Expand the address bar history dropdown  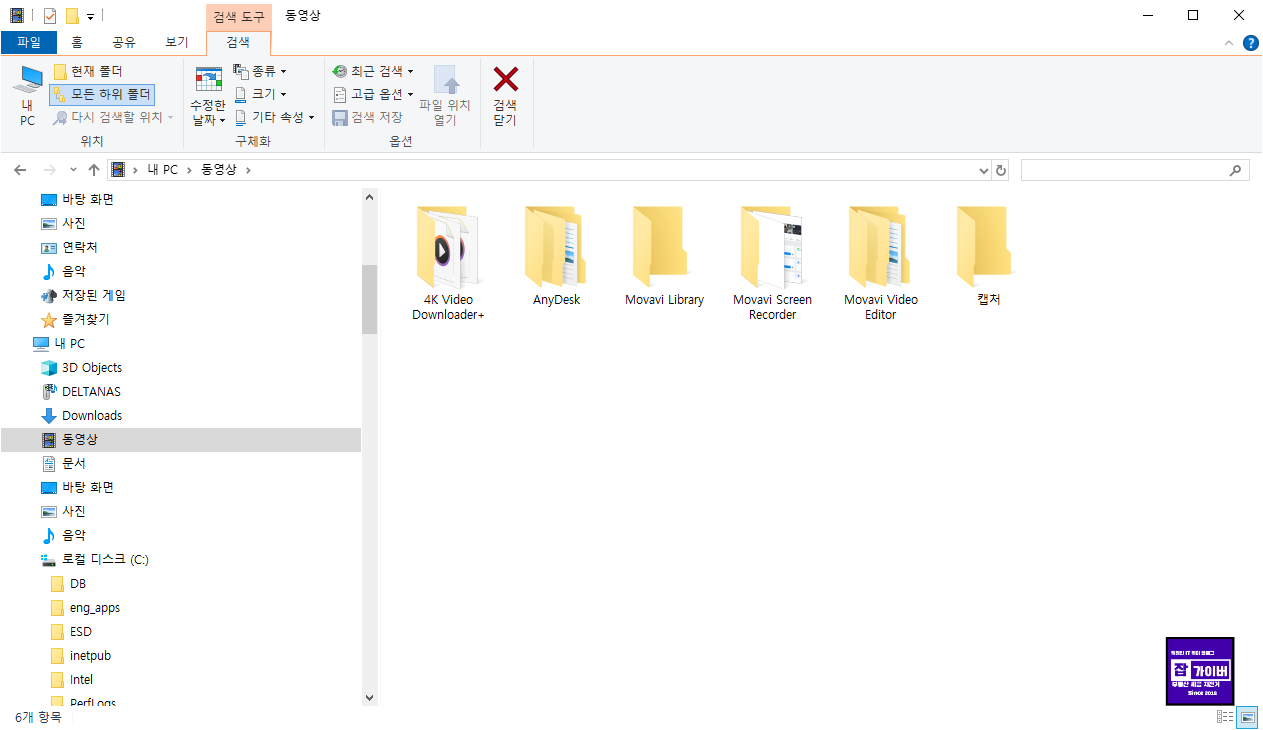coord(983,170)
